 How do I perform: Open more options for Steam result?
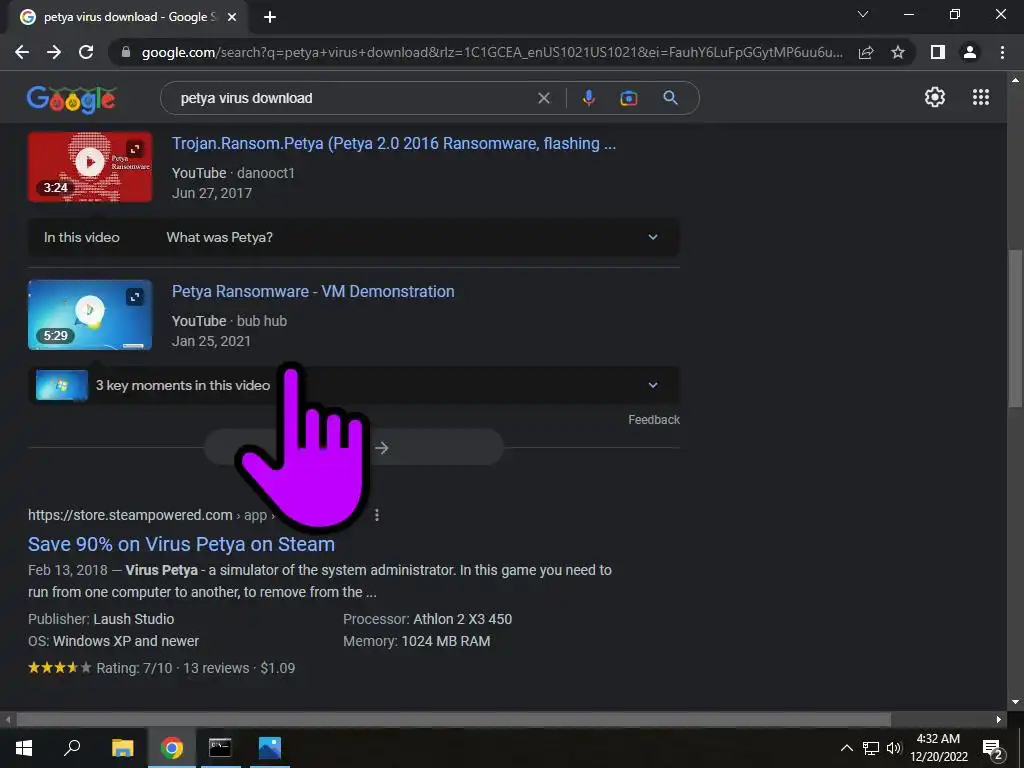click(x=377, y=515)
